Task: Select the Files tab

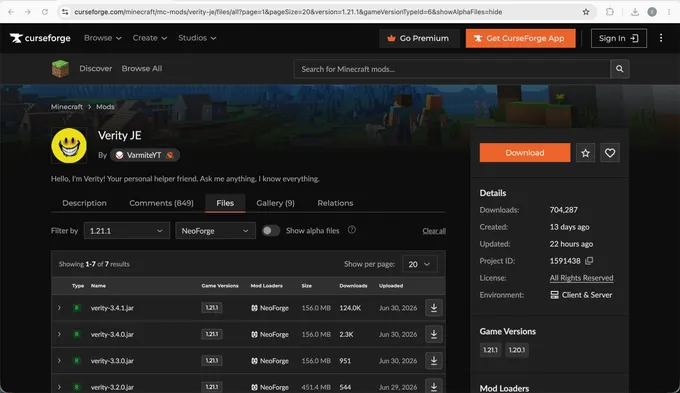Action: [x=225, y=203]
